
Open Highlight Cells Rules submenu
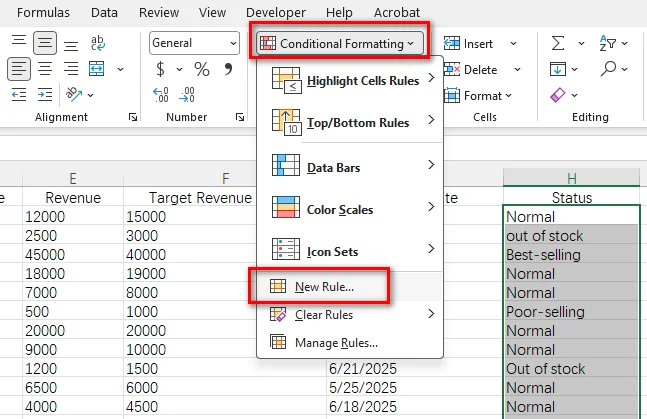[350, 80]
